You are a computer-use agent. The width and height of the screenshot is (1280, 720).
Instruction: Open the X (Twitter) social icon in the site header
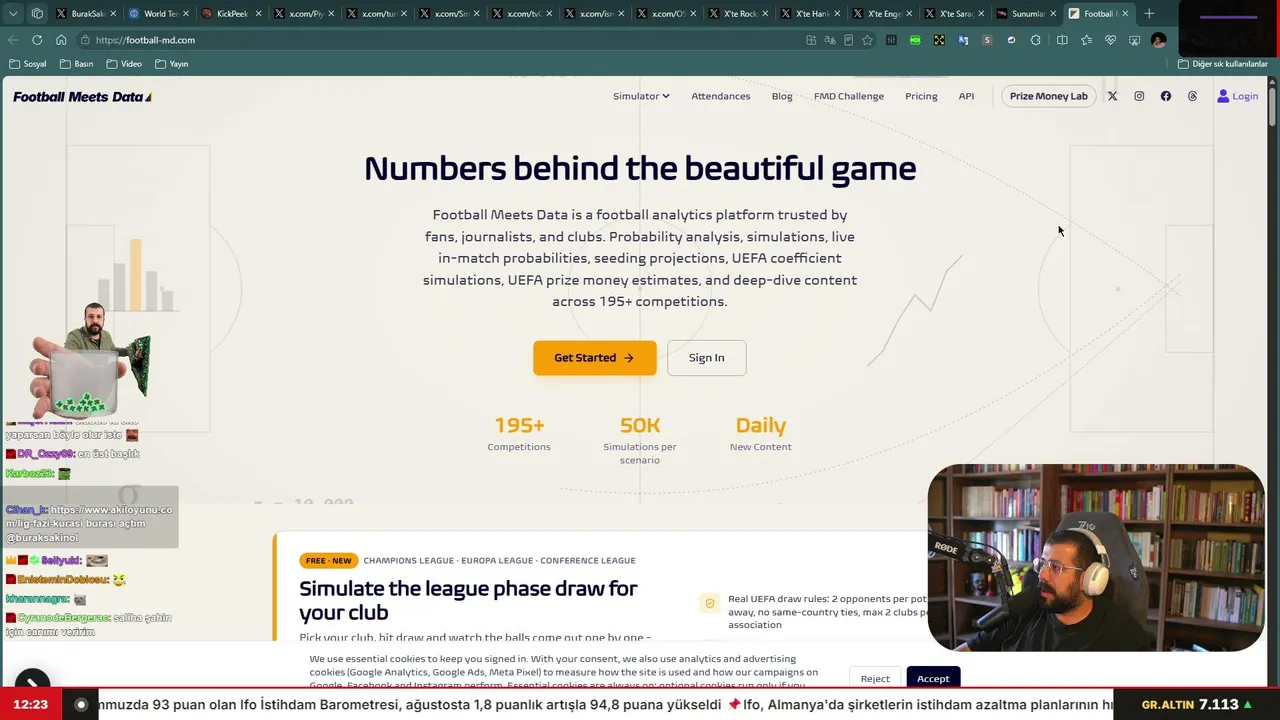pos(1112,96)
